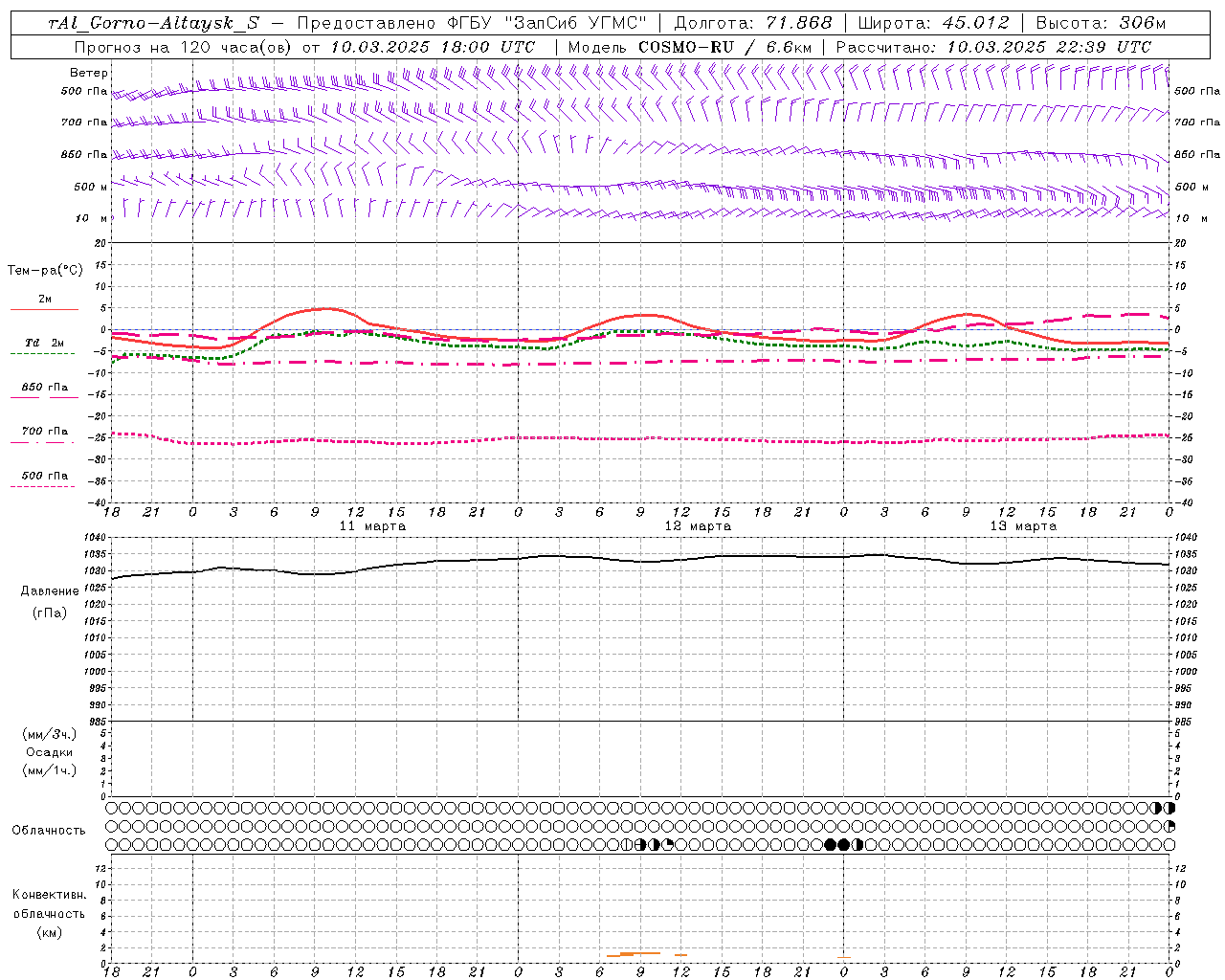Click the 700 гПа temperature legend label
1225x980 pixels.
pyautogui.click(x=45, y=432)
